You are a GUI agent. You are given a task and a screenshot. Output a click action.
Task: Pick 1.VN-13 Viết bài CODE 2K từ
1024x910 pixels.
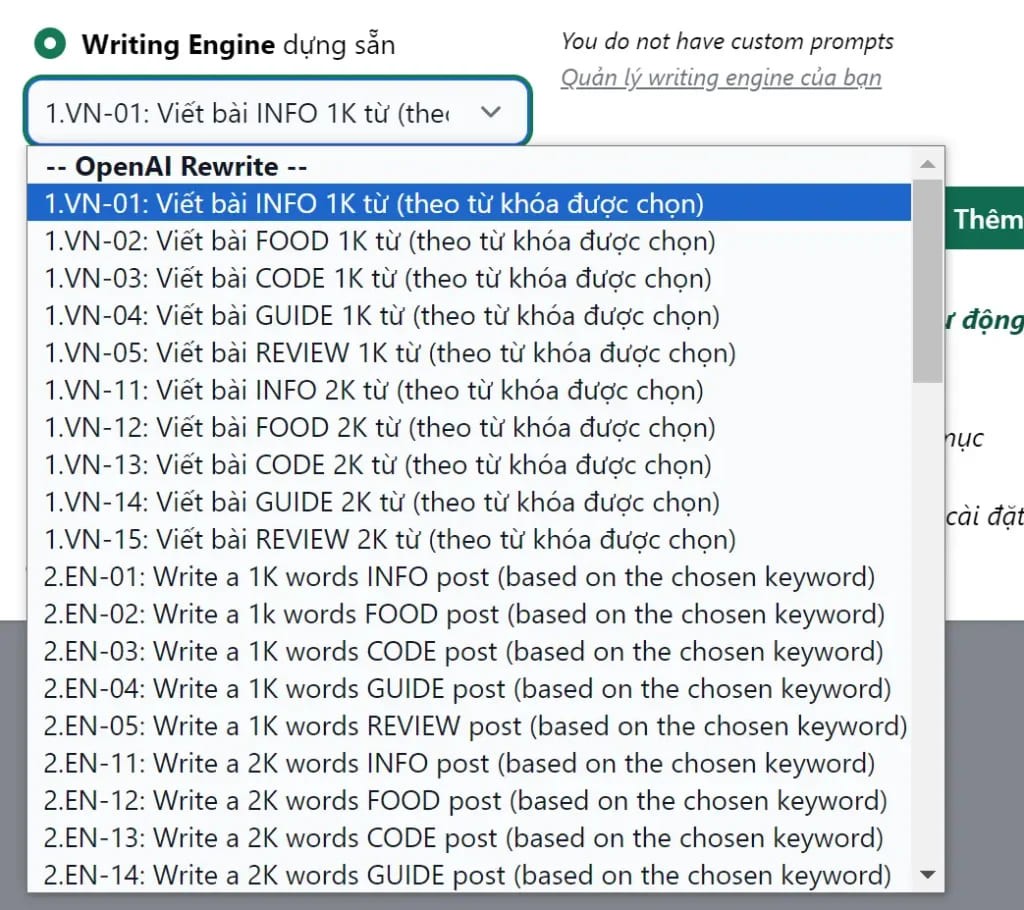pyautogui.click(x=469, y=464)
